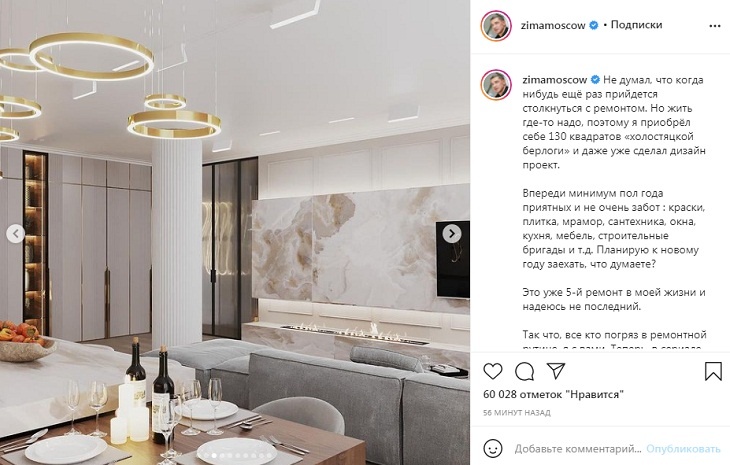Save the post with the bookmark icon
The image size is (730, 465).
(x=713, y=371)
